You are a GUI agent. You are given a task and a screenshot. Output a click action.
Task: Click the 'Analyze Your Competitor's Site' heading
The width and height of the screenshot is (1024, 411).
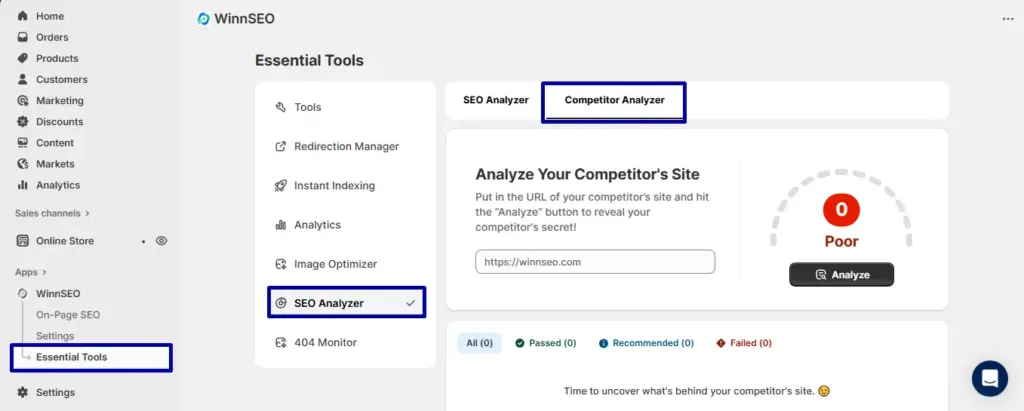pyautogui.click(x=587, y=174)
